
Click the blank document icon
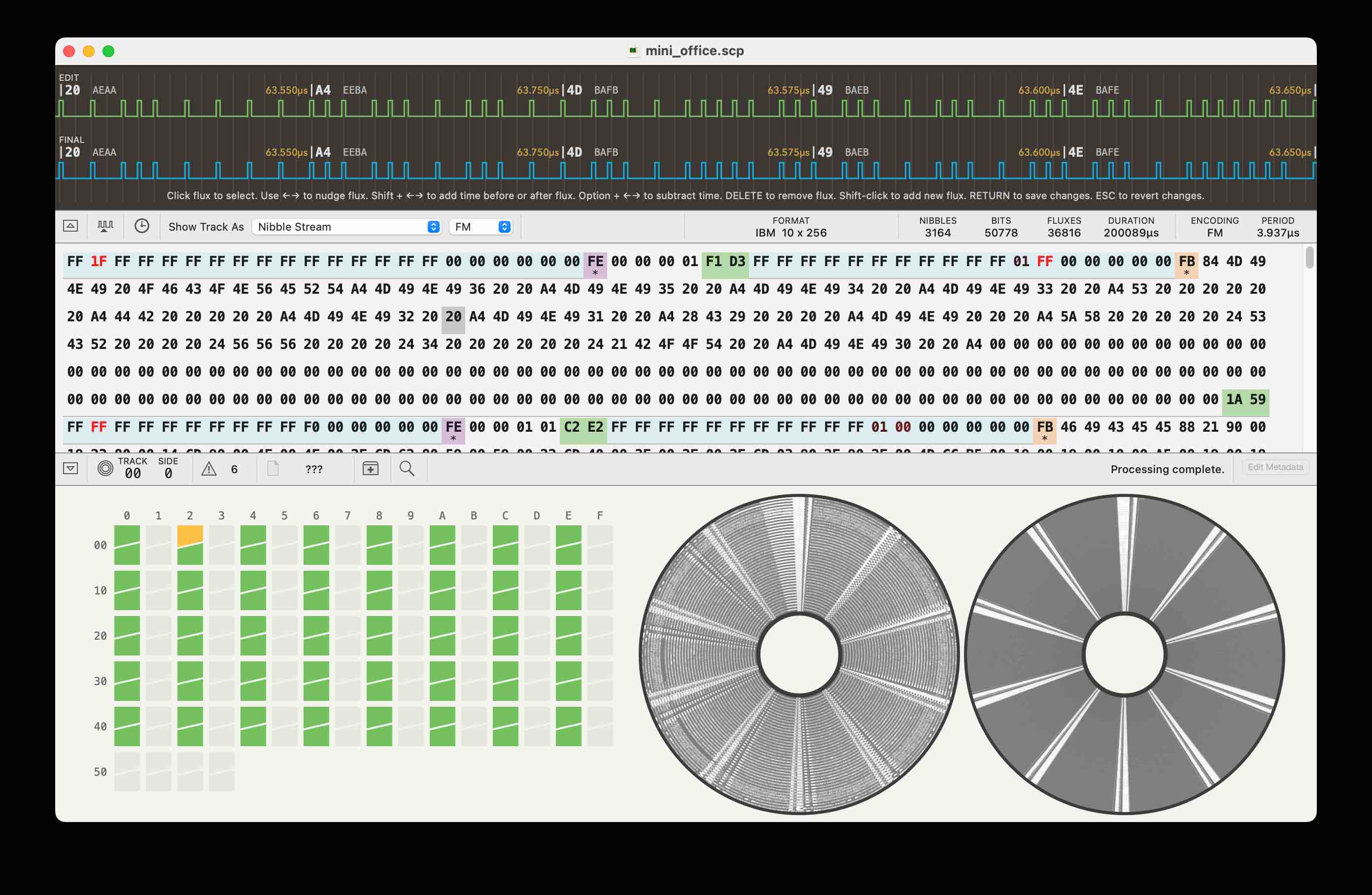273,468
